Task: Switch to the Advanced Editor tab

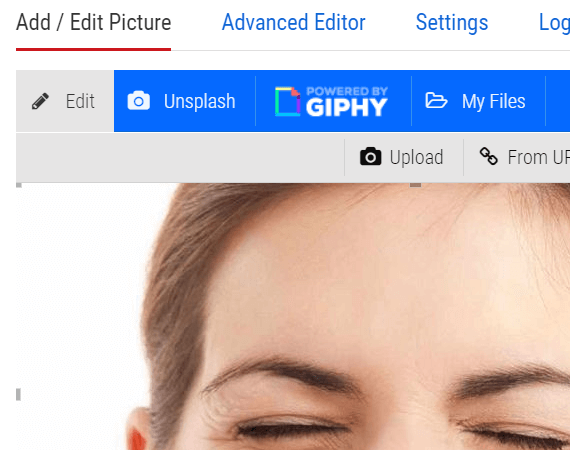Action: tap(293, 23)
